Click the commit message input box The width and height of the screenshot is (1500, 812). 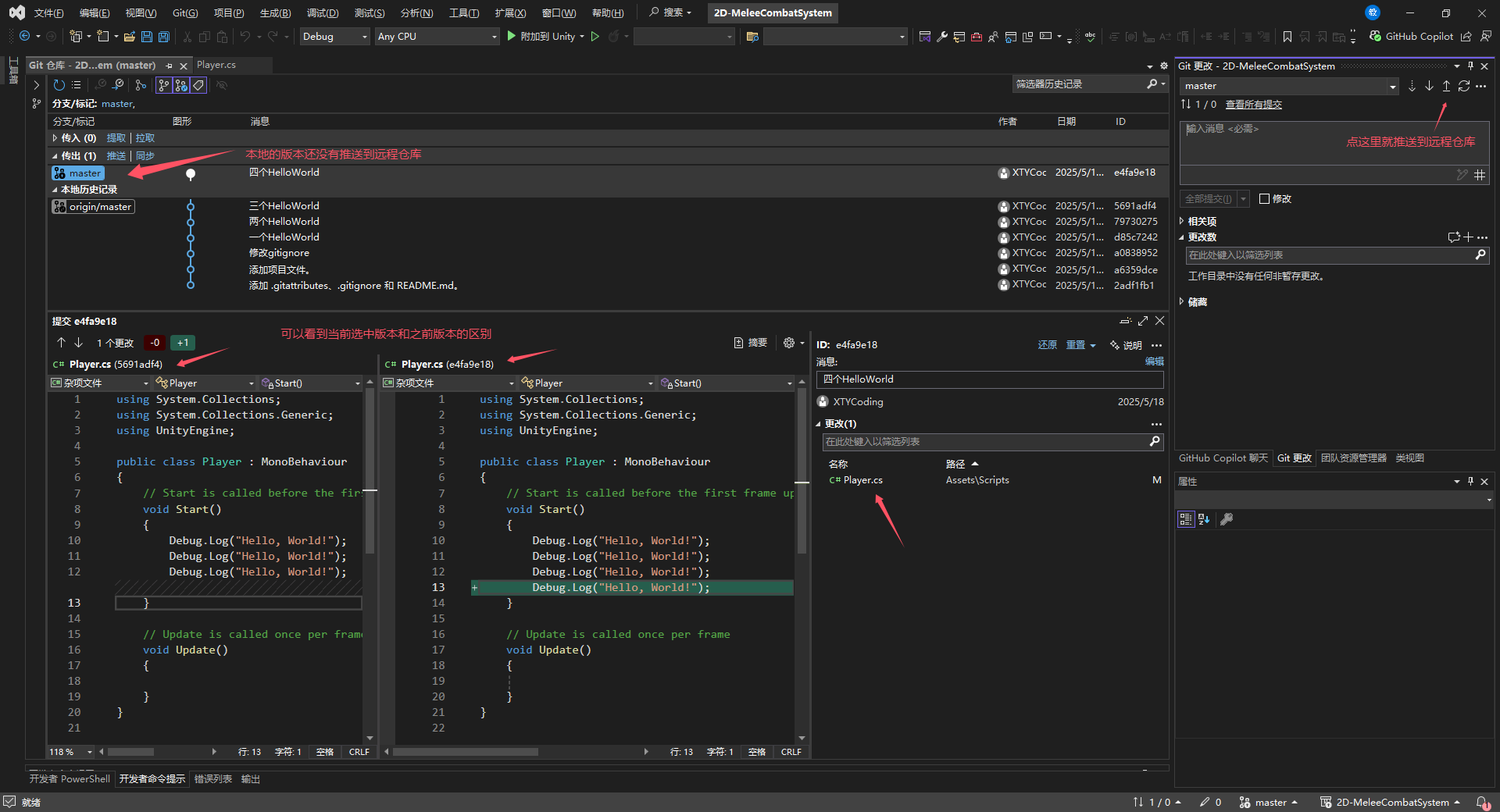(1334, 142)
